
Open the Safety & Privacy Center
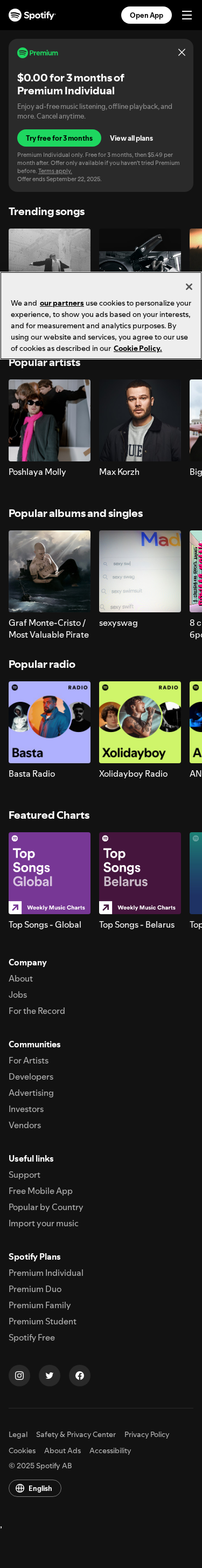tap(75, 1434)
